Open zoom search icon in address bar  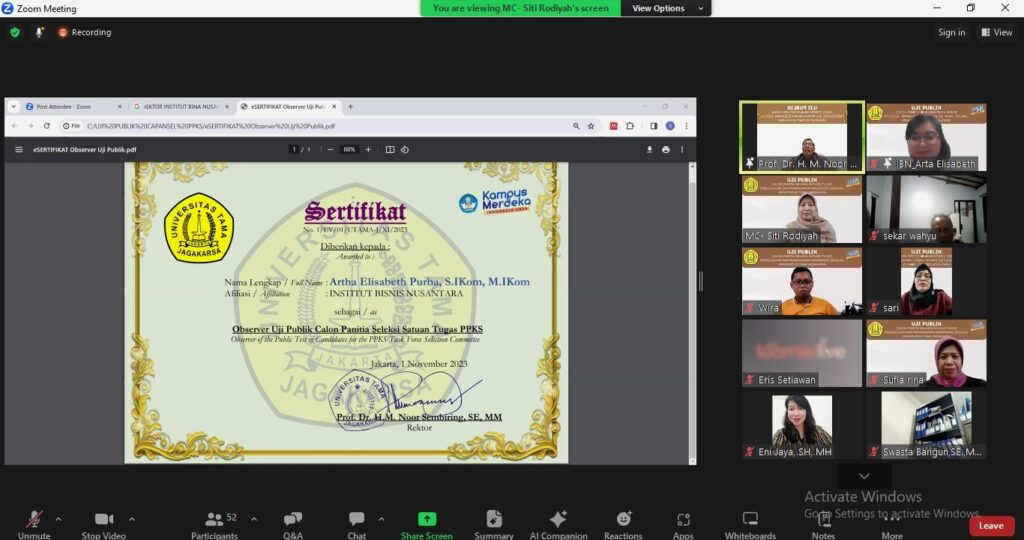tap(576, 126)
